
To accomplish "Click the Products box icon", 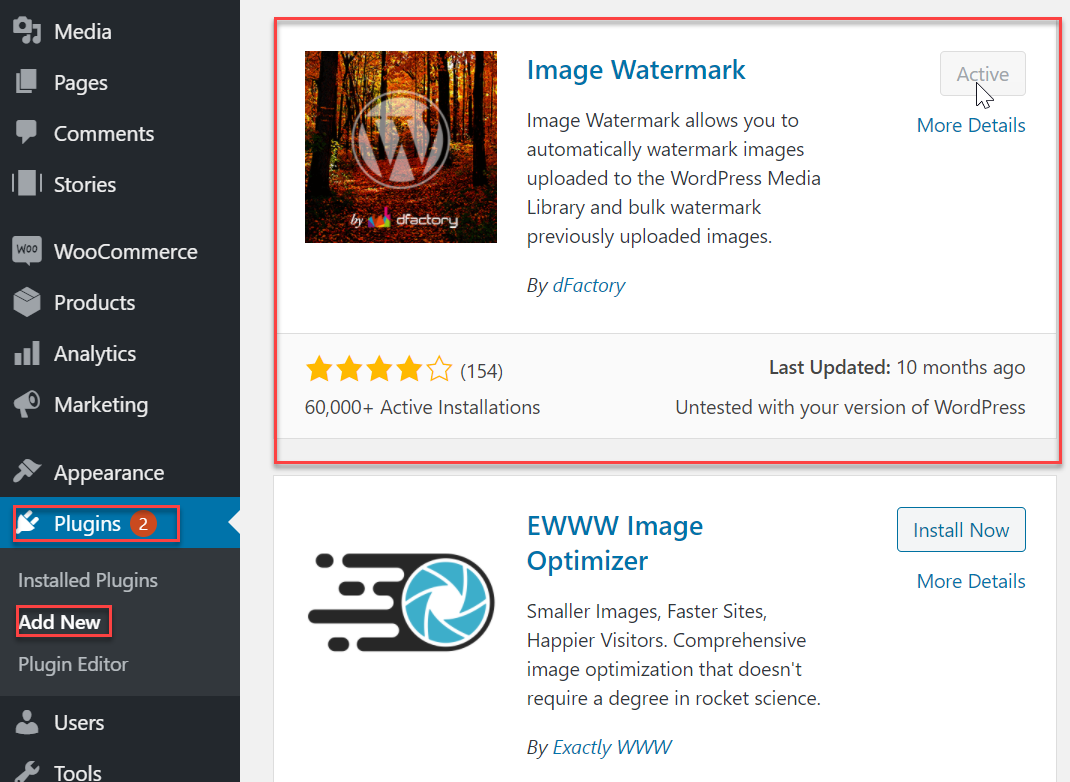I will click(x=26, y=302).
